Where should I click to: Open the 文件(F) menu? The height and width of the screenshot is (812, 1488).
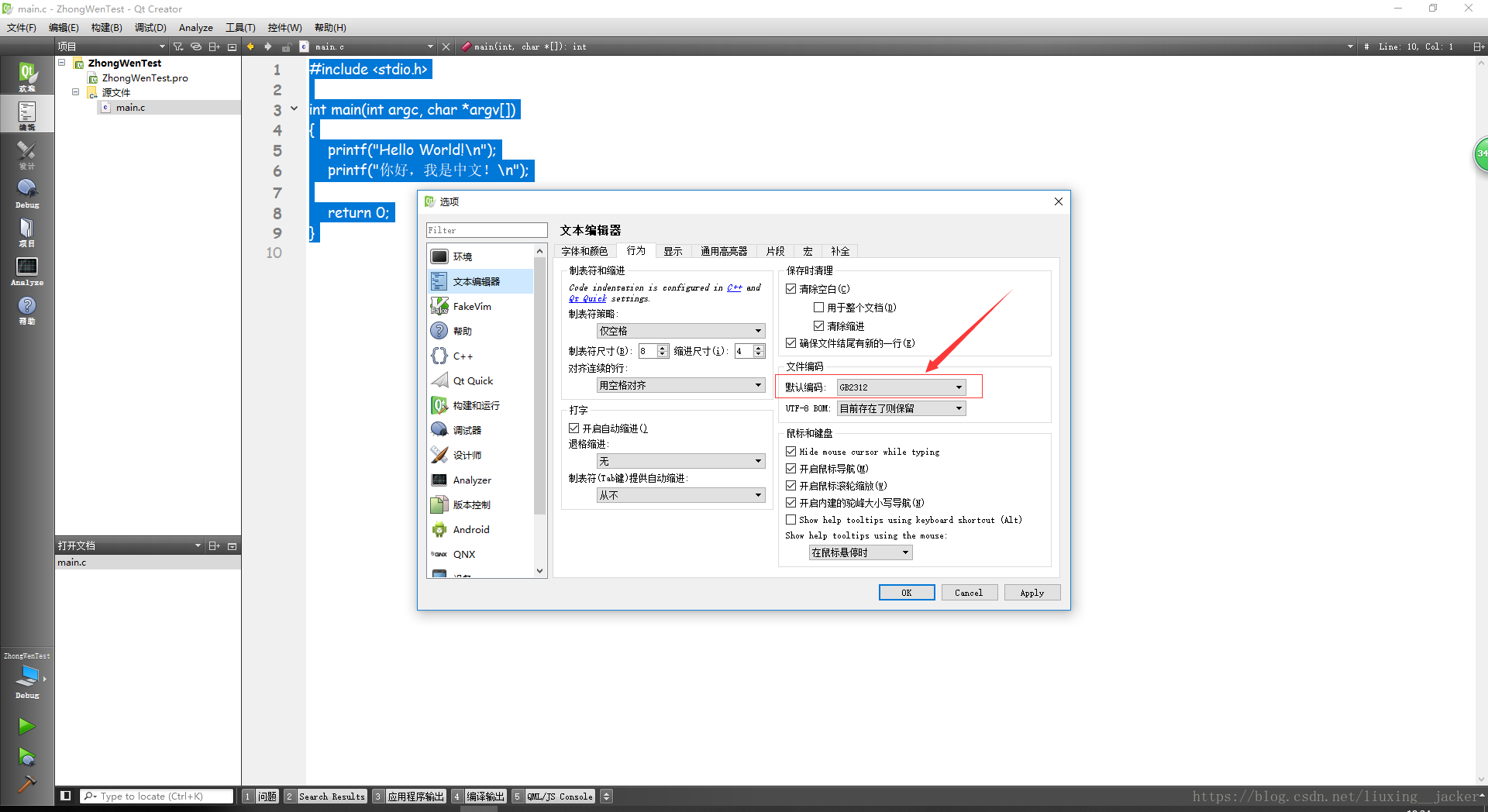point(22,27)
